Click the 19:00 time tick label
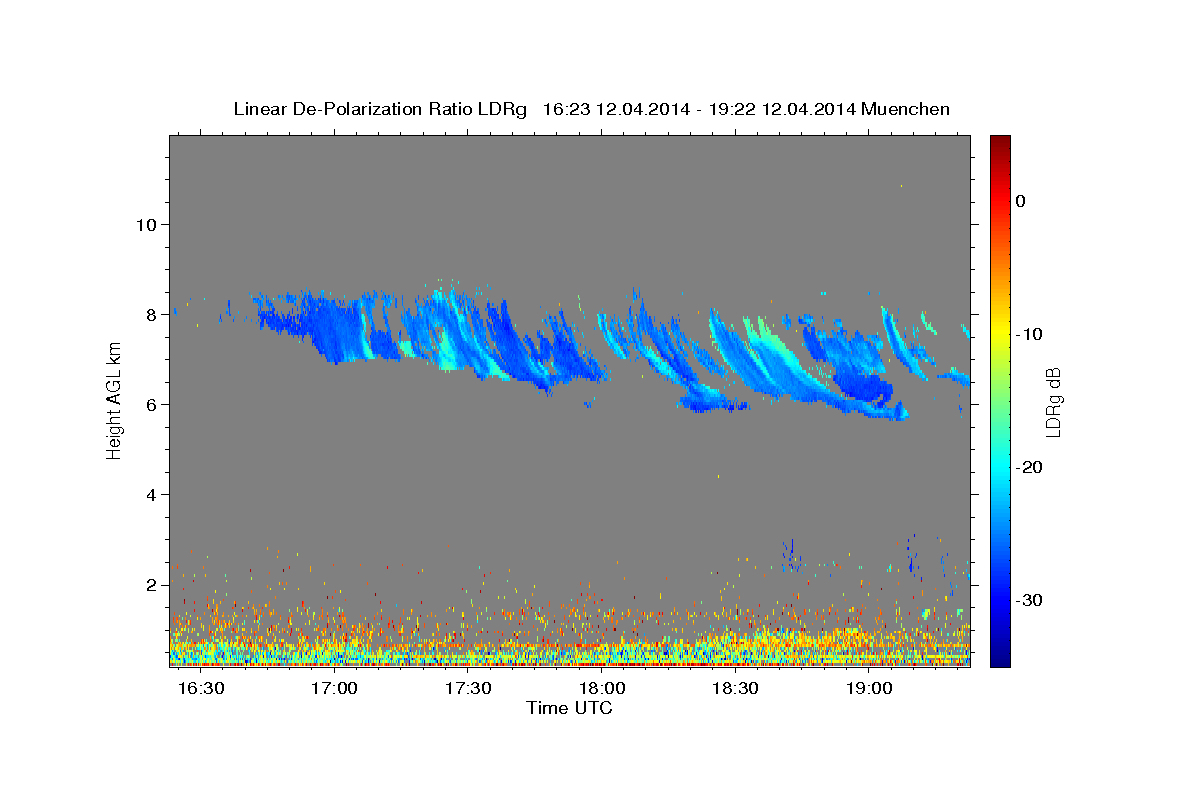Screen dimensions: 1200x800 (x=870, y=690)
